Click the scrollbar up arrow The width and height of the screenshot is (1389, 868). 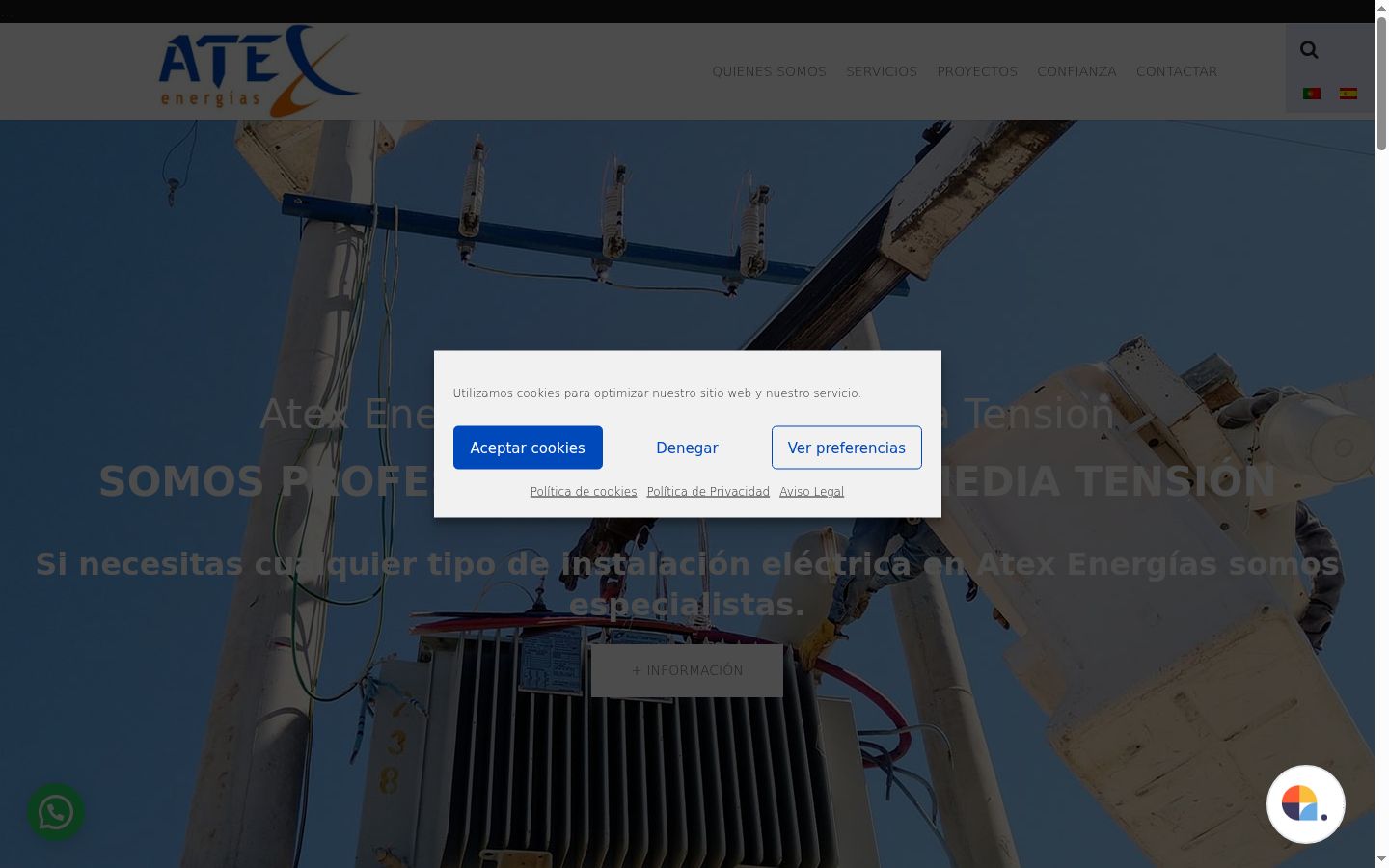point(1381,8)
